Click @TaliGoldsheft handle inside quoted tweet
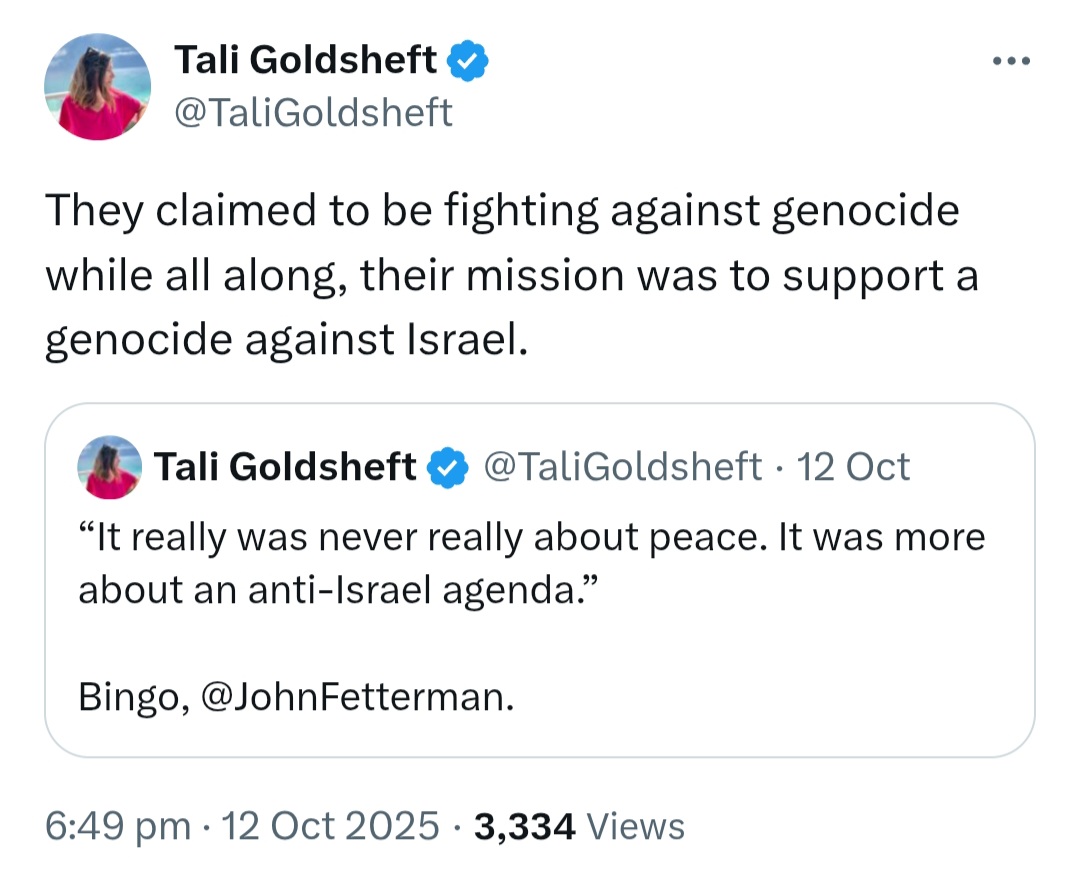The width and height of the screenshot is (1080, 878). (x=623, y=467)
